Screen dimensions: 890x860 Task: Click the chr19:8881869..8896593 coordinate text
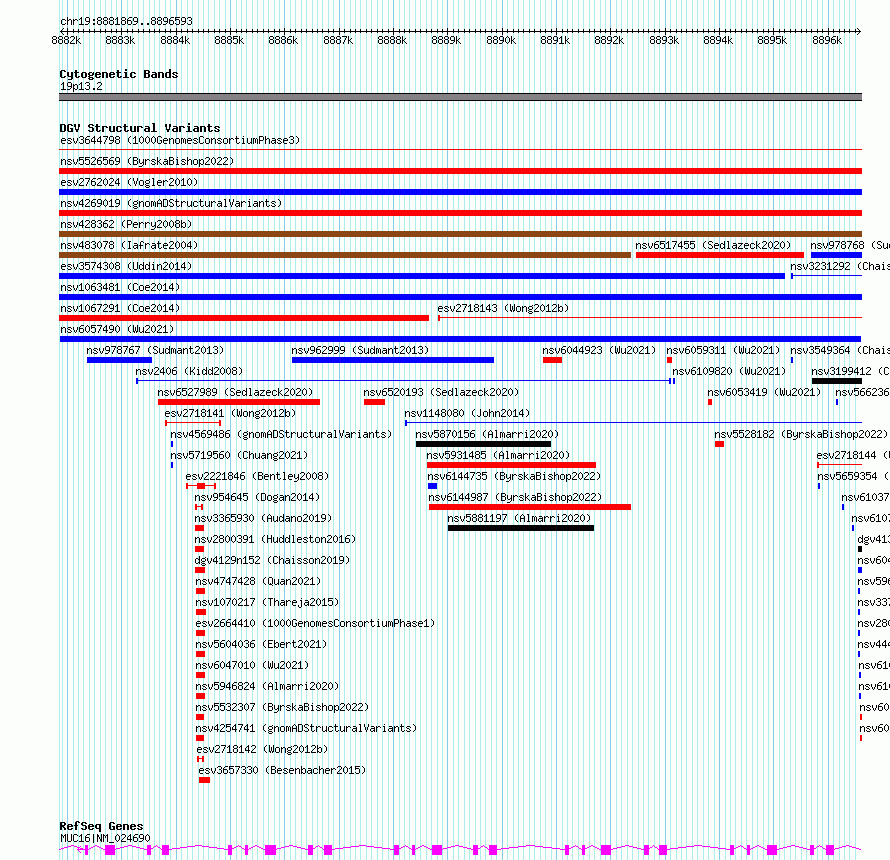click(126, 22)
